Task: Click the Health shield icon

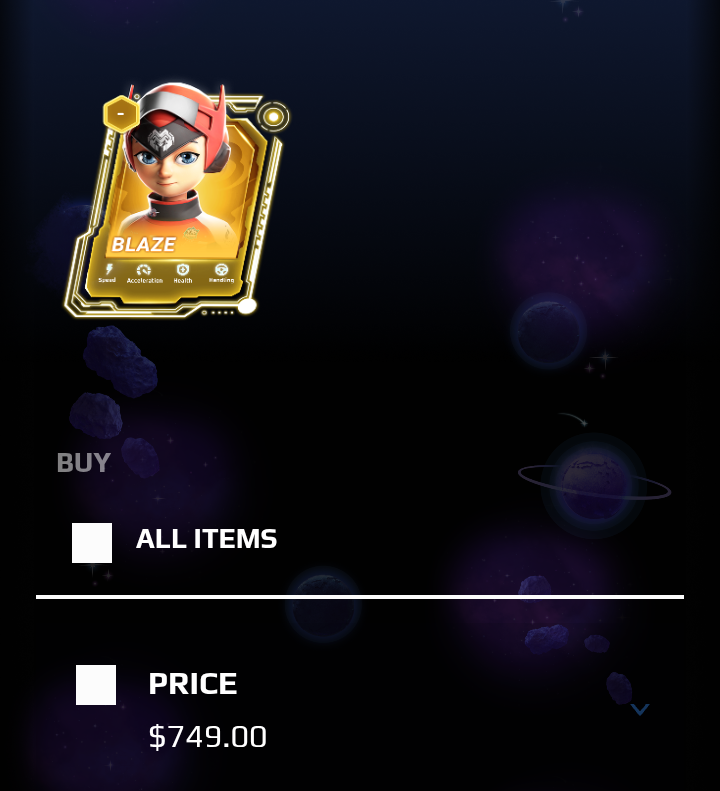Action: [x=183, y=269]
